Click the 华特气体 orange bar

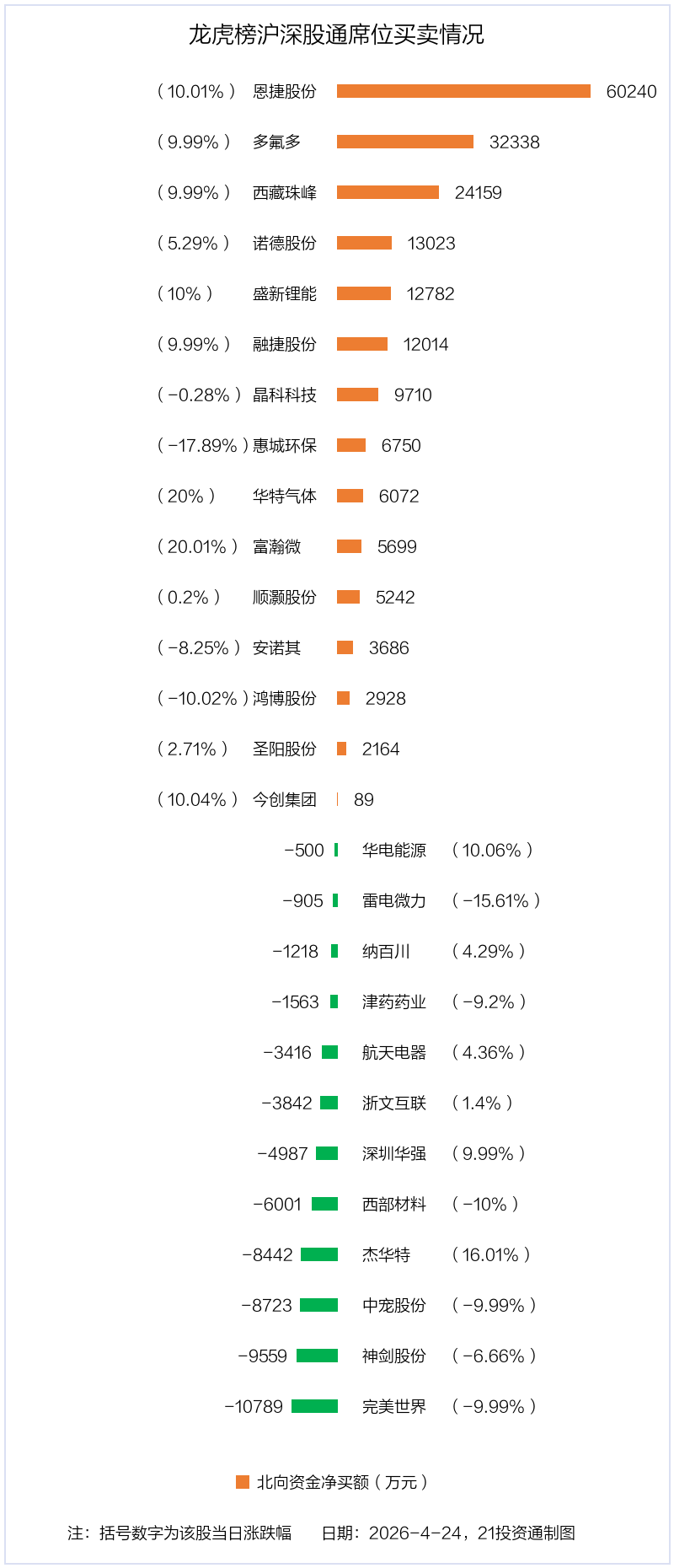click(x=350, y=496)
